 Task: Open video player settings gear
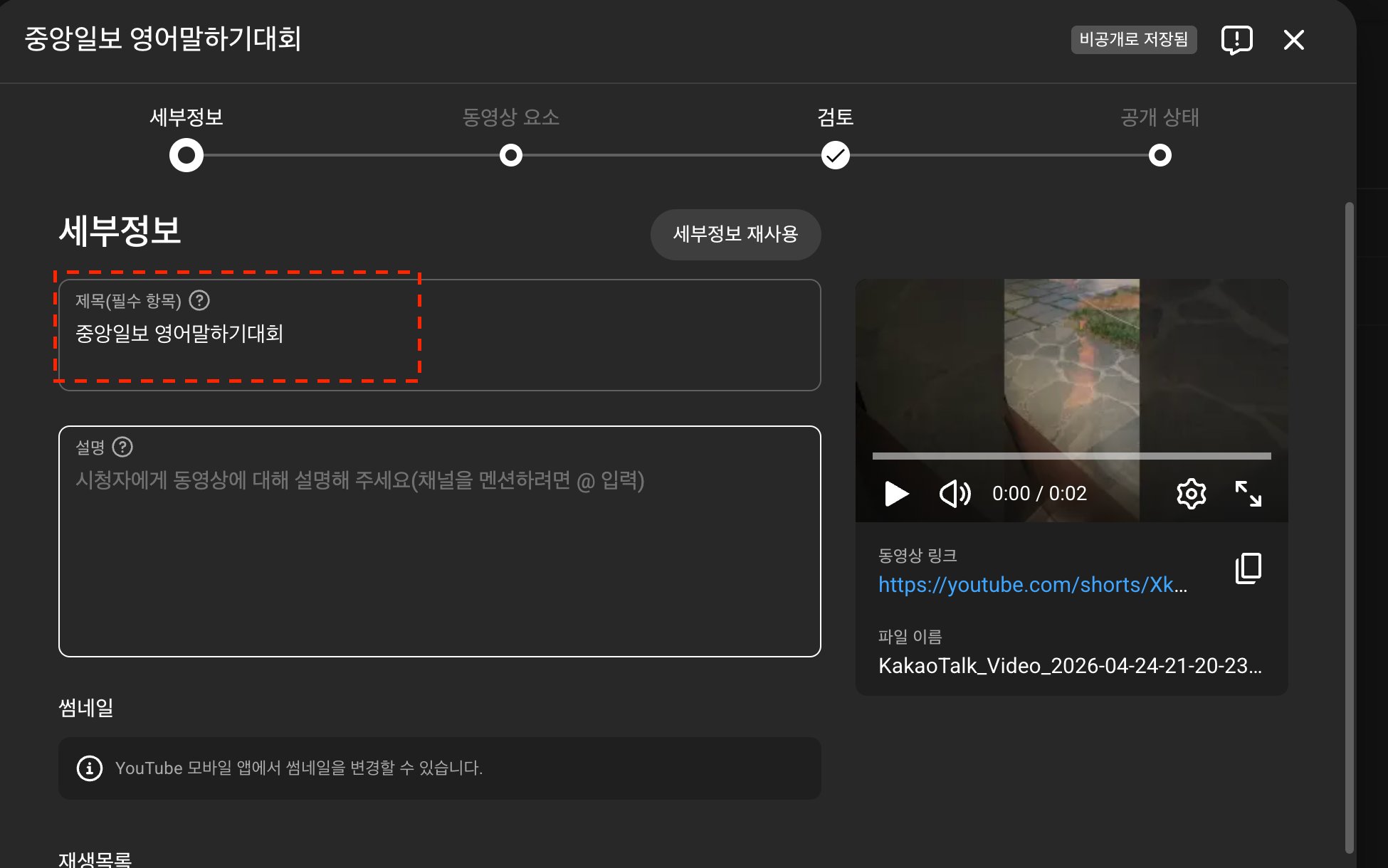[x=1191, y=493]
